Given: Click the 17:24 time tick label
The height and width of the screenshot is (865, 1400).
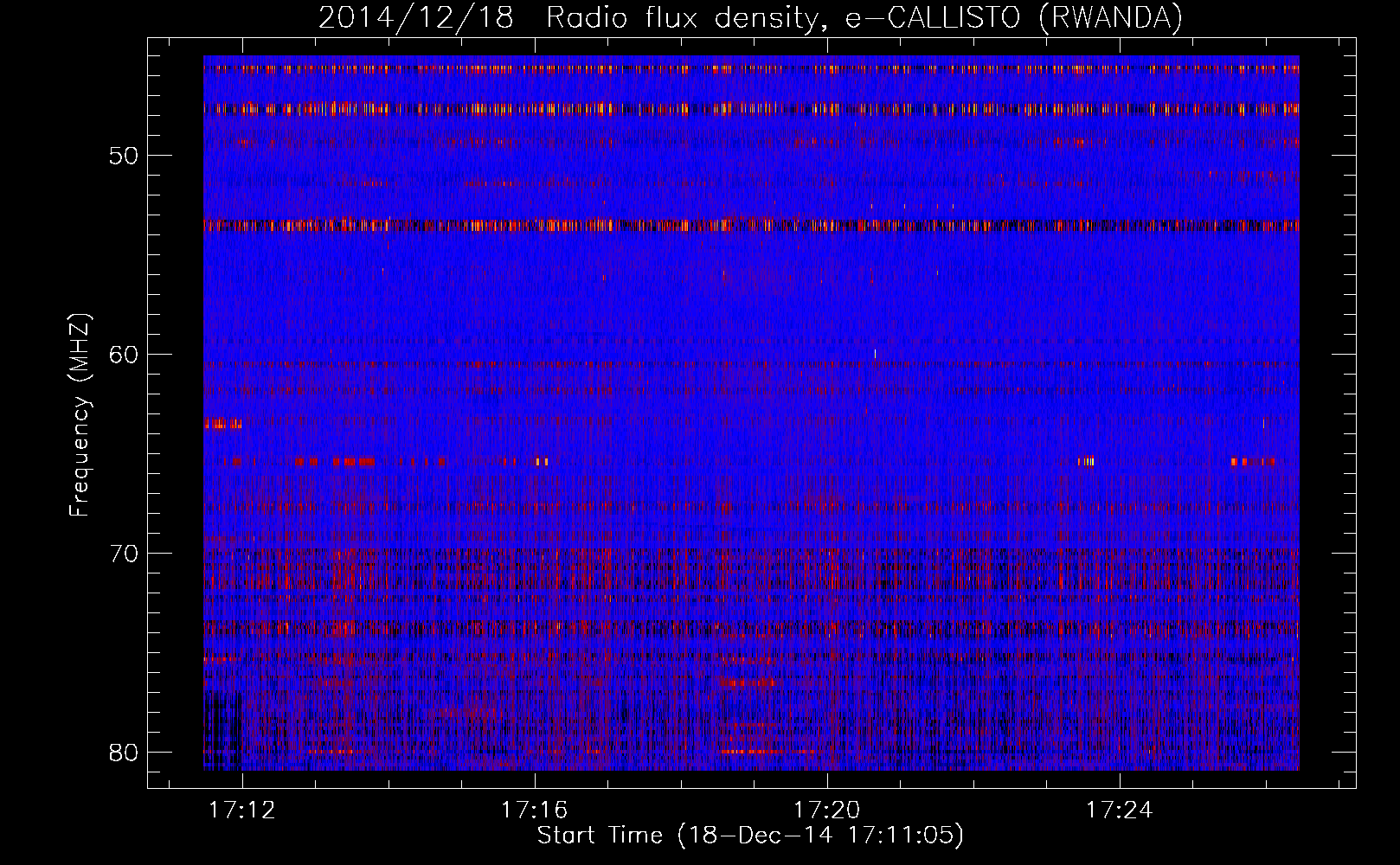Looking at the screenshot, I should point(1120,810).
